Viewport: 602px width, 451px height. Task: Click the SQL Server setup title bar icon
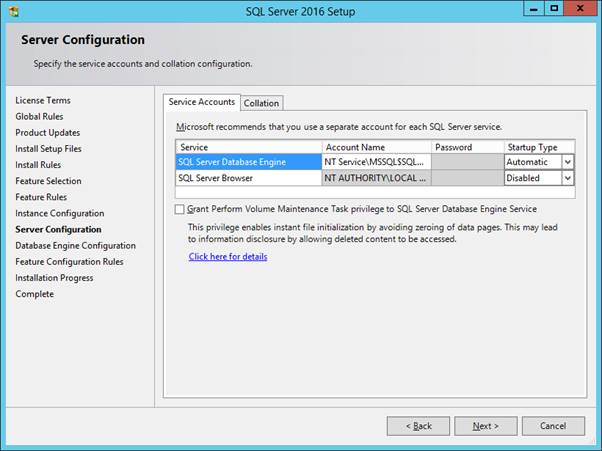tap(14, 12)
